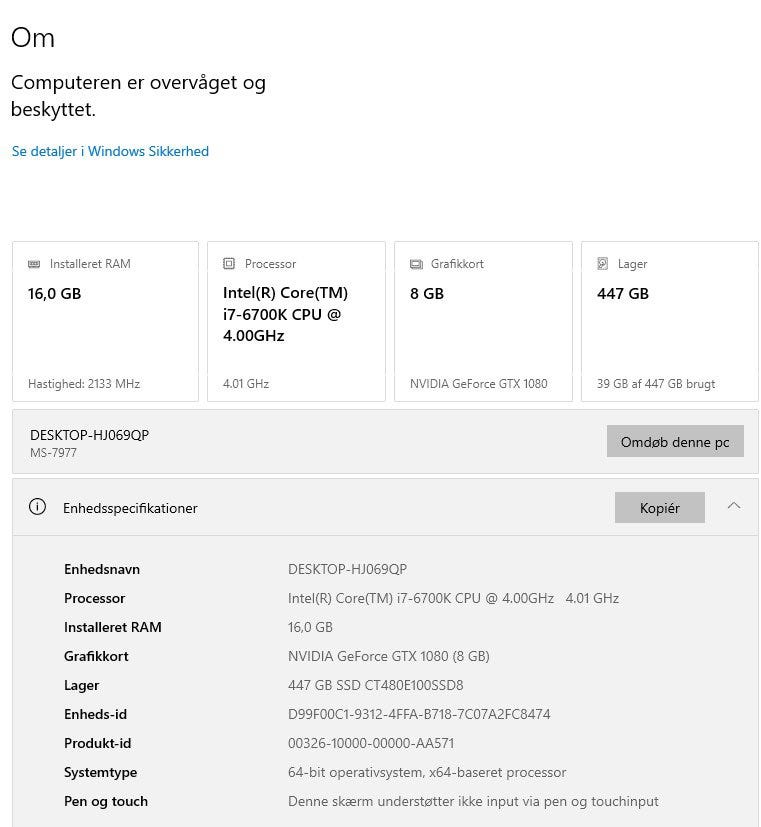Click the Produkt-id value 00326-10000-00000-AA571

pyautogui.click(x=371, y=743)
